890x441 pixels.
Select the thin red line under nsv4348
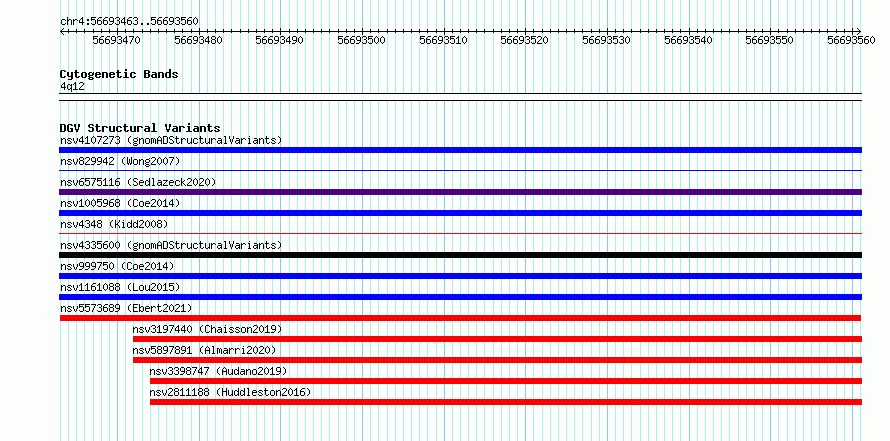point(460,233)
